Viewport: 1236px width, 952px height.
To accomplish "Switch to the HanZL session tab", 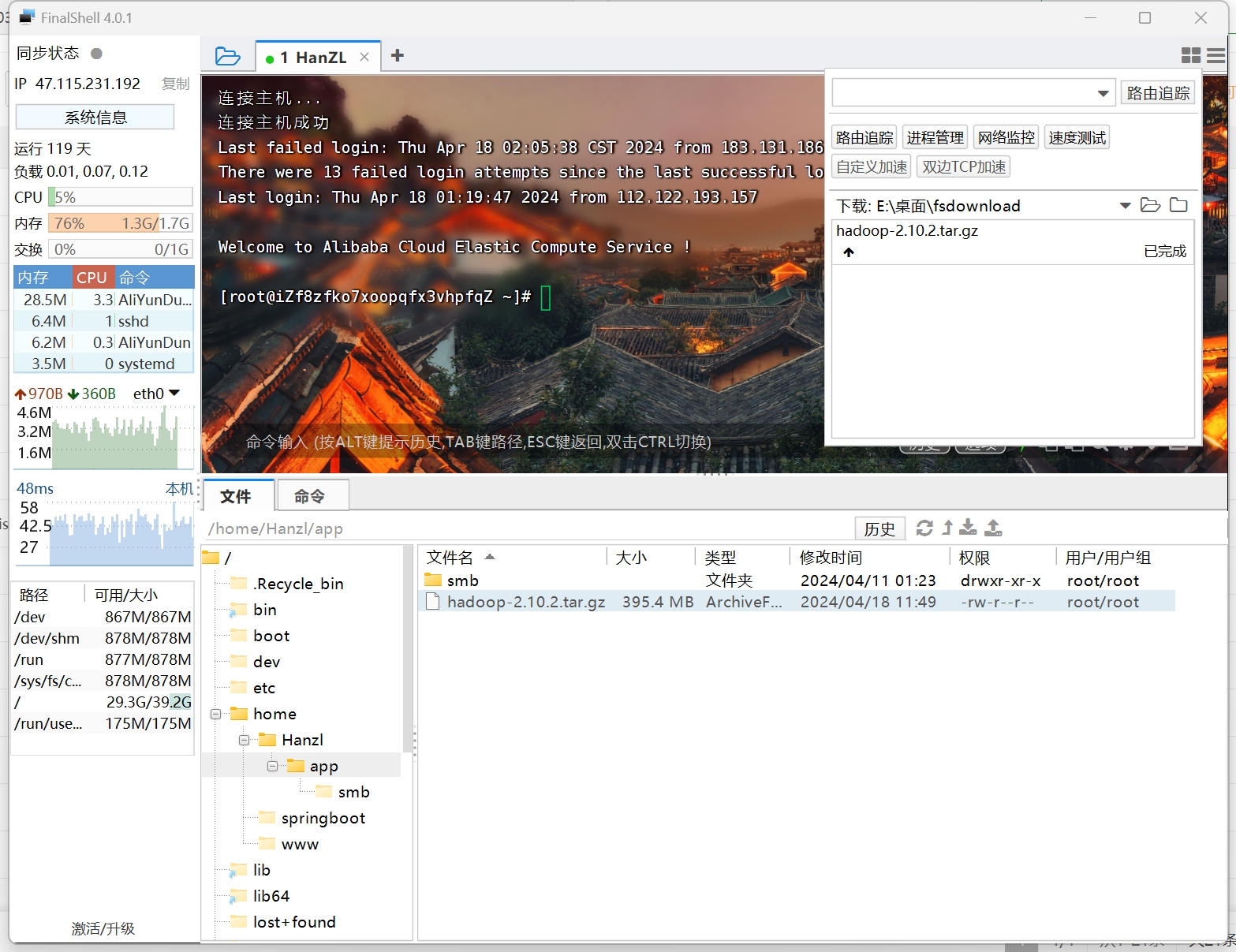I will (x=319, y=57).
